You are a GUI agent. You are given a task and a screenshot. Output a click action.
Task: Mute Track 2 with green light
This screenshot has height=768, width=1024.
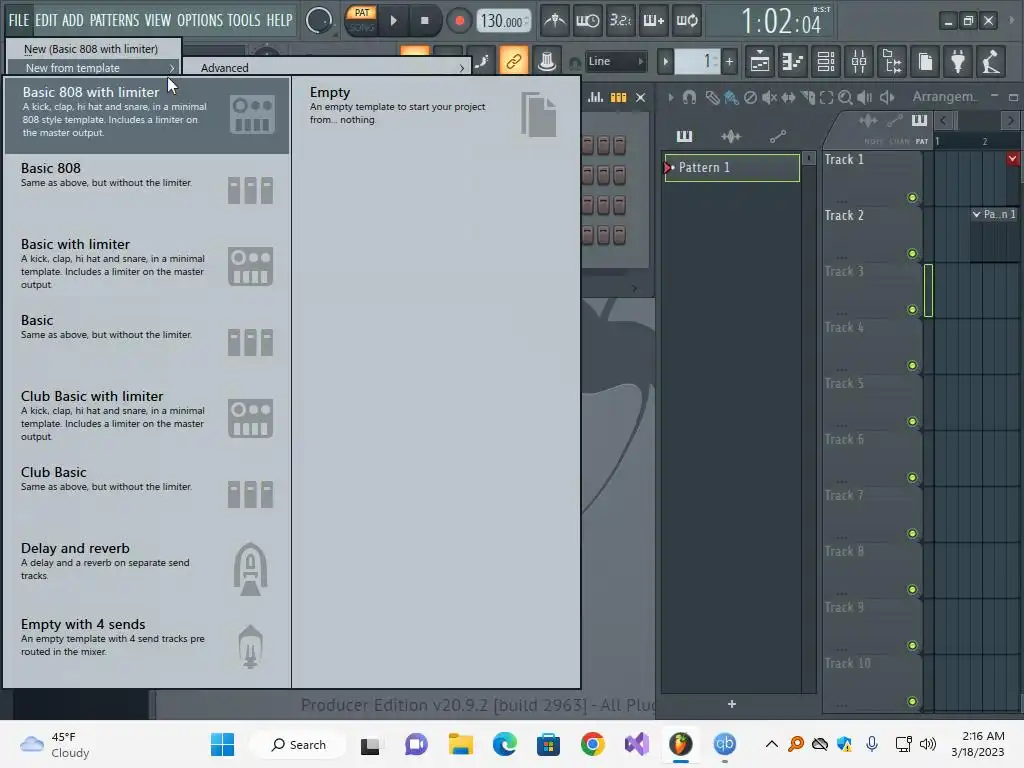[x=912, y=253]
